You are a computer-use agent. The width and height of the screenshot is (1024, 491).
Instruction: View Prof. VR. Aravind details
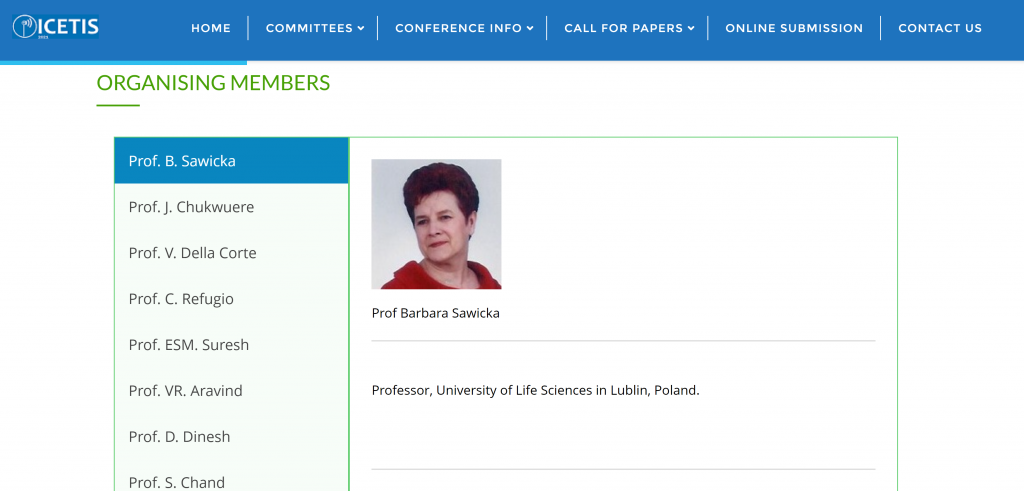coord(231,391)
